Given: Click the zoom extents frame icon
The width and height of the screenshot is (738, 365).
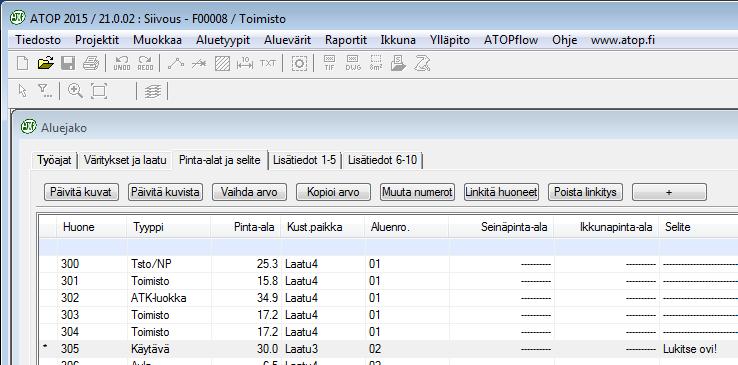Looking at the screenshot, I should click(x=99, y=90).
